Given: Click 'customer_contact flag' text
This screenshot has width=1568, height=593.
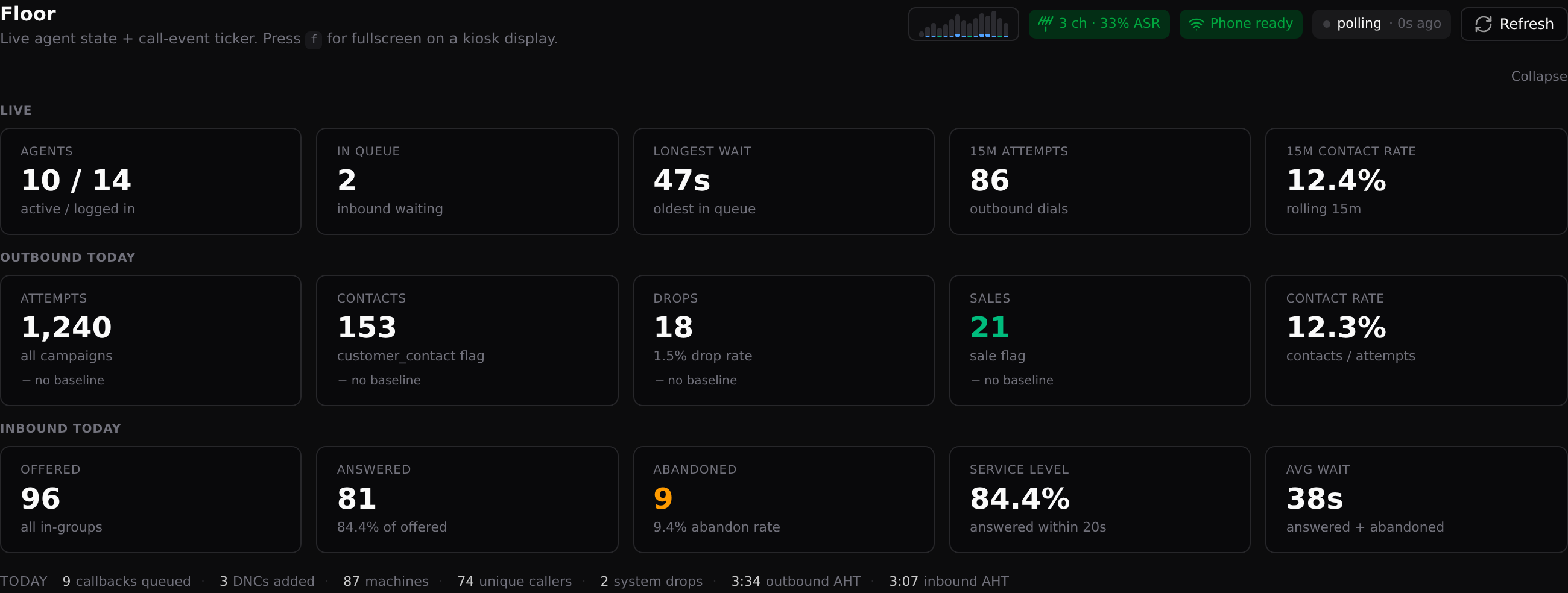Looking at the screenshot, I should pos(410,356).
